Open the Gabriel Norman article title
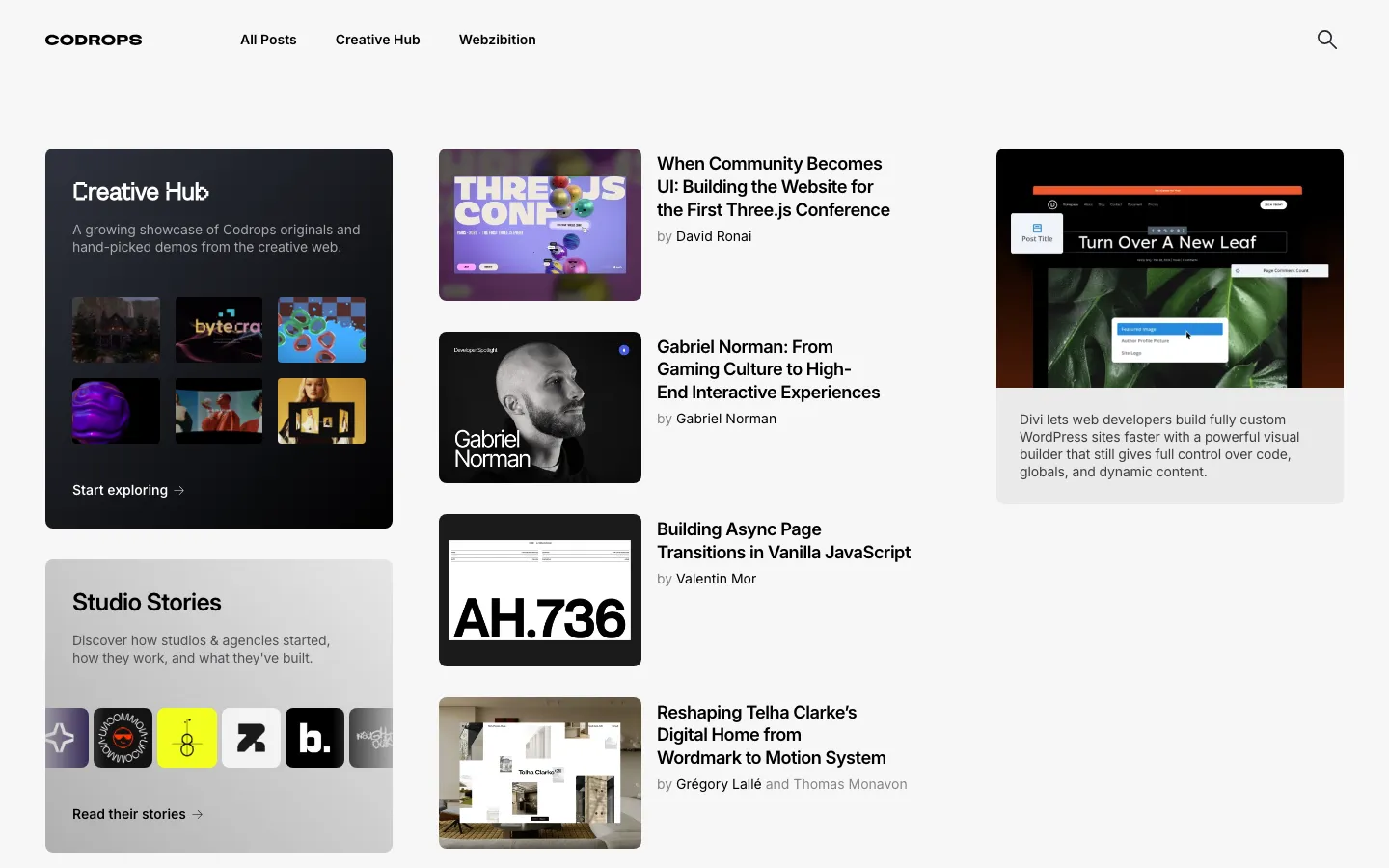The height and width of the screenshot is (868, 1389). [769, 369]
